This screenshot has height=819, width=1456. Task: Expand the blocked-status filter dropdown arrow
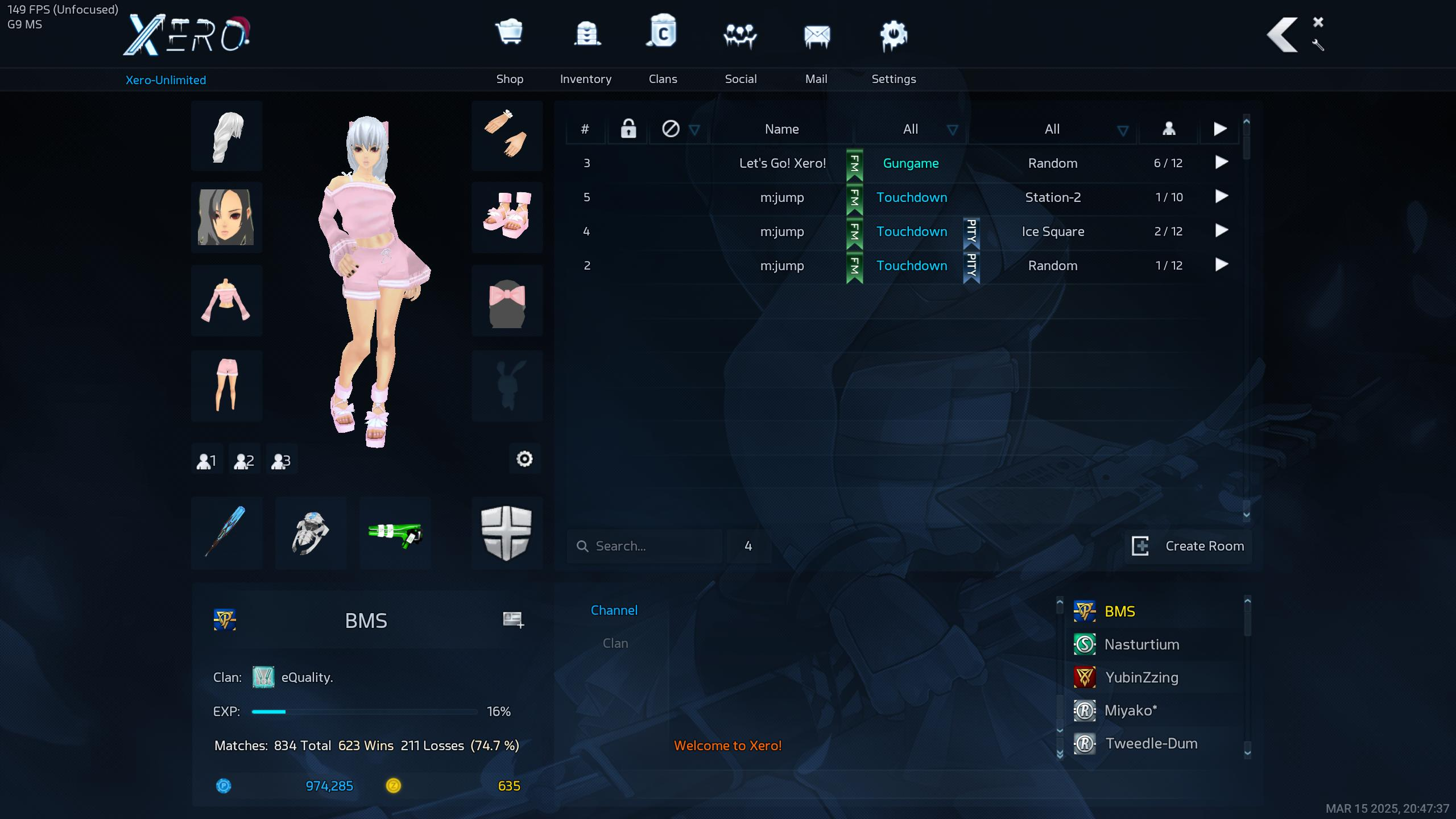pos(694,130)
